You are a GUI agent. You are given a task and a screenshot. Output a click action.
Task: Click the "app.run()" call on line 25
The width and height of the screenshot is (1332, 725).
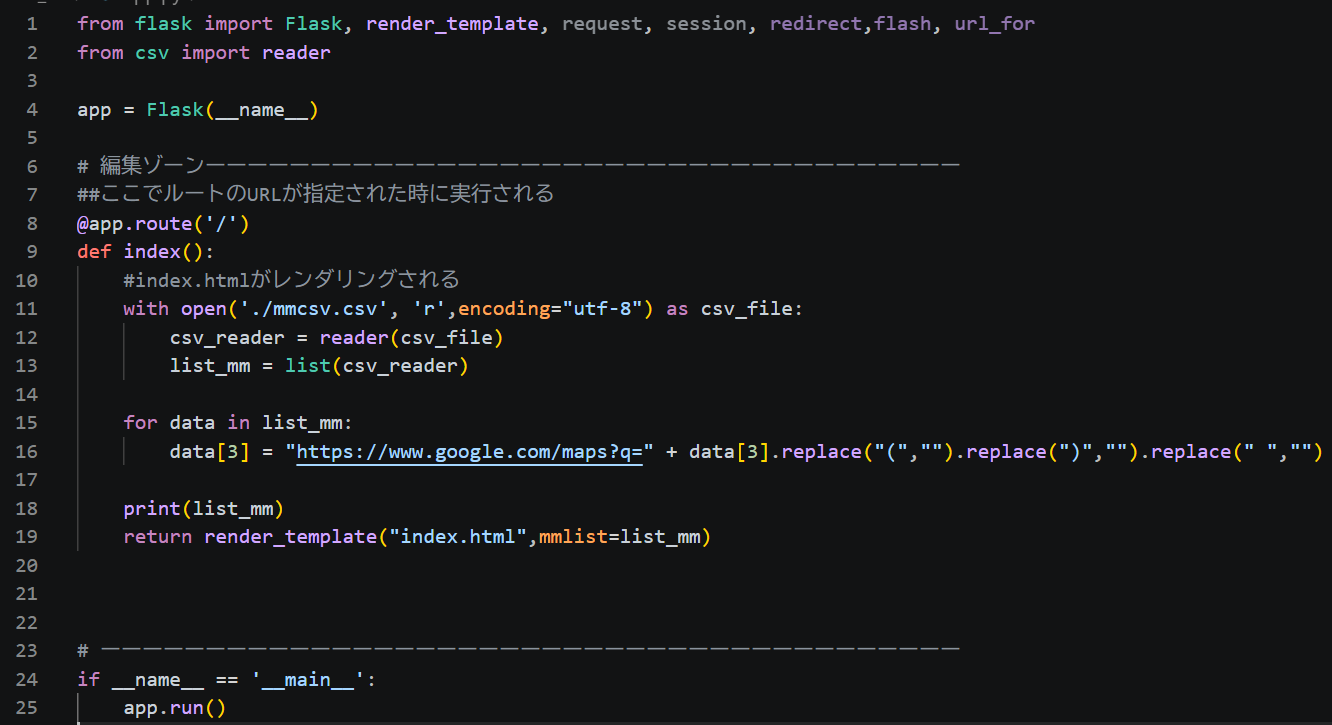pos(175,708)
